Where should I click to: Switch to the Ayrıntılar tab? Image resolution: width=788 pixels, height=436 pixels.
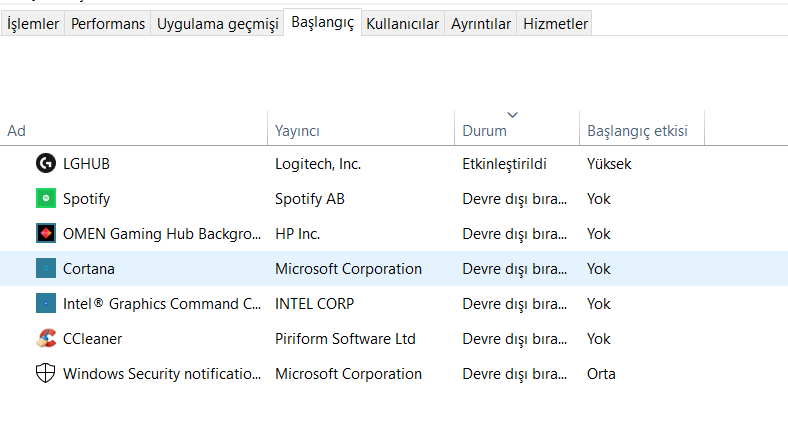tap(481, 24)
